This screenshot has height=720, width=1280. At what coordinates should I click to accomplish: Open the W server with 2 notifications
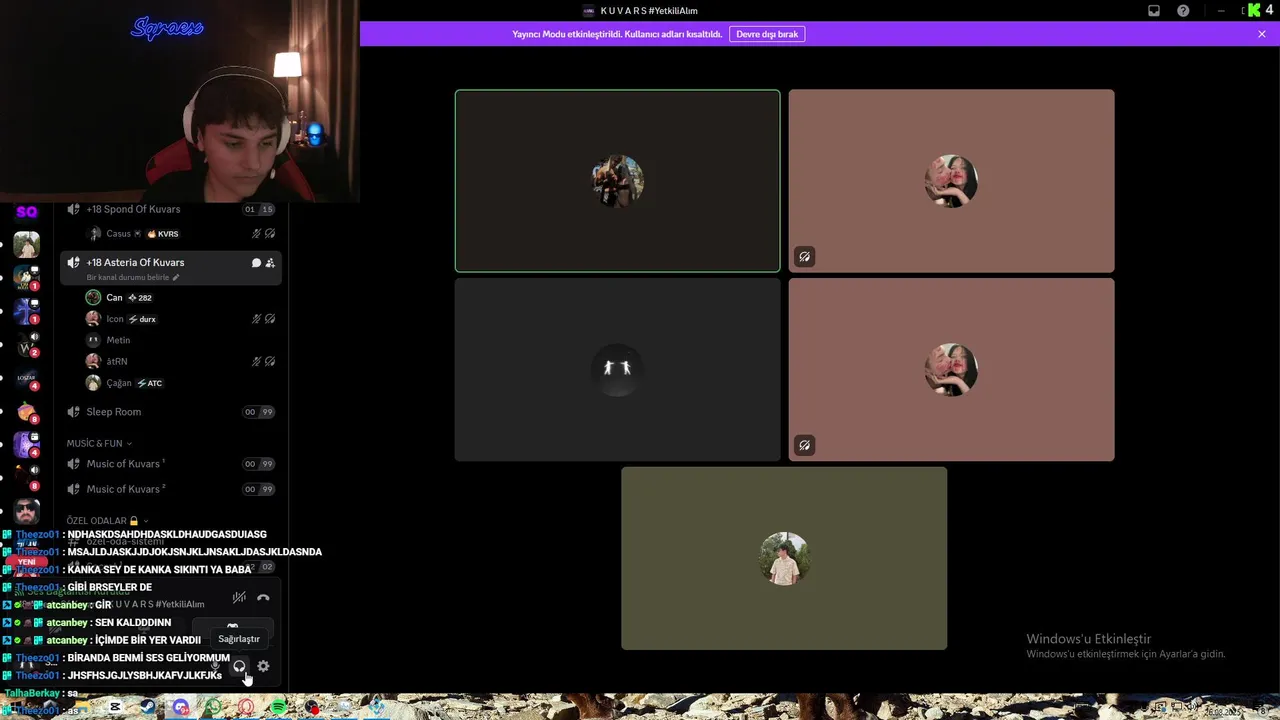click(x=27, y=346)
